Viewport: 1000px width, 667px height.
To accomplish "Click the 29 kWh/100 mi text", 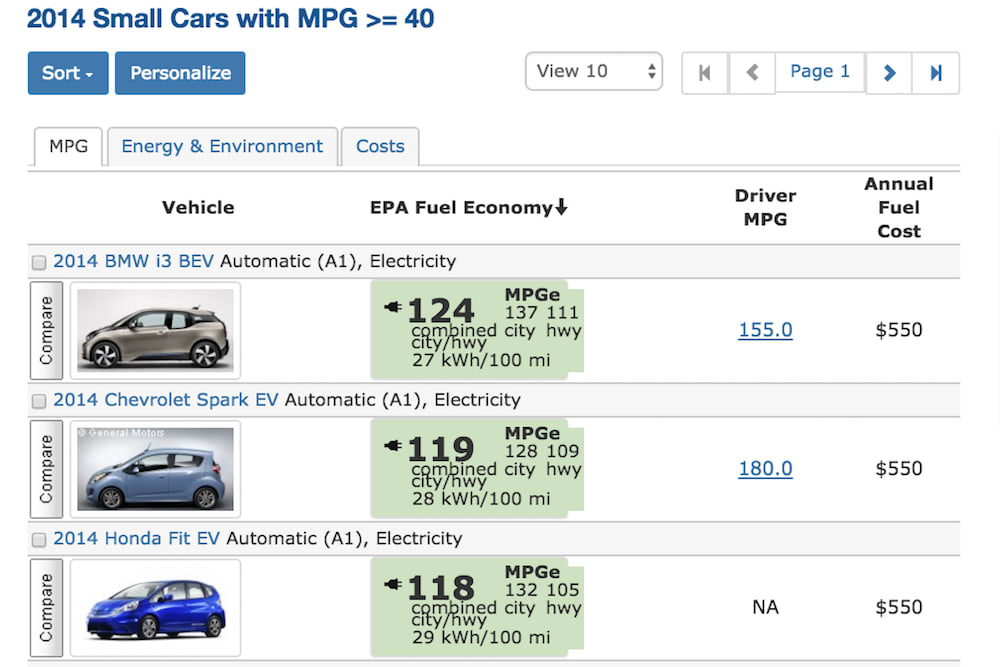I will point(481,637).
